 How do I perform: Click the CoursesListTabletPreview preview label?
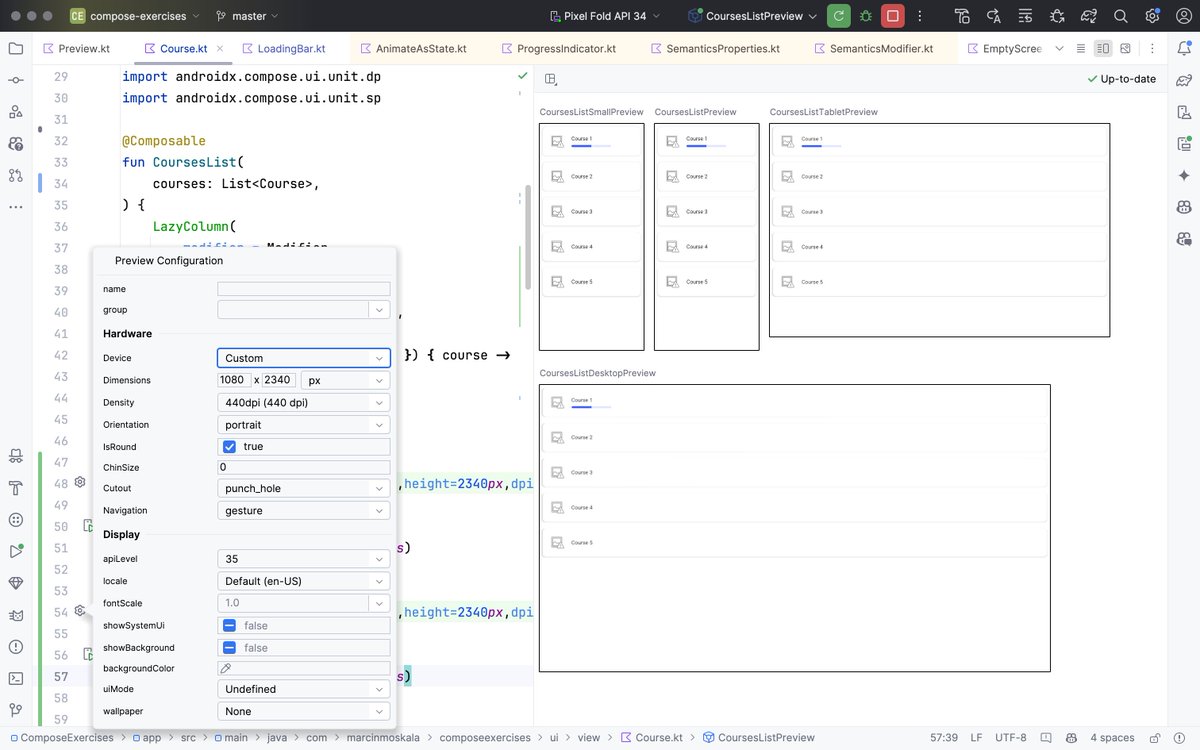(824, 112)
